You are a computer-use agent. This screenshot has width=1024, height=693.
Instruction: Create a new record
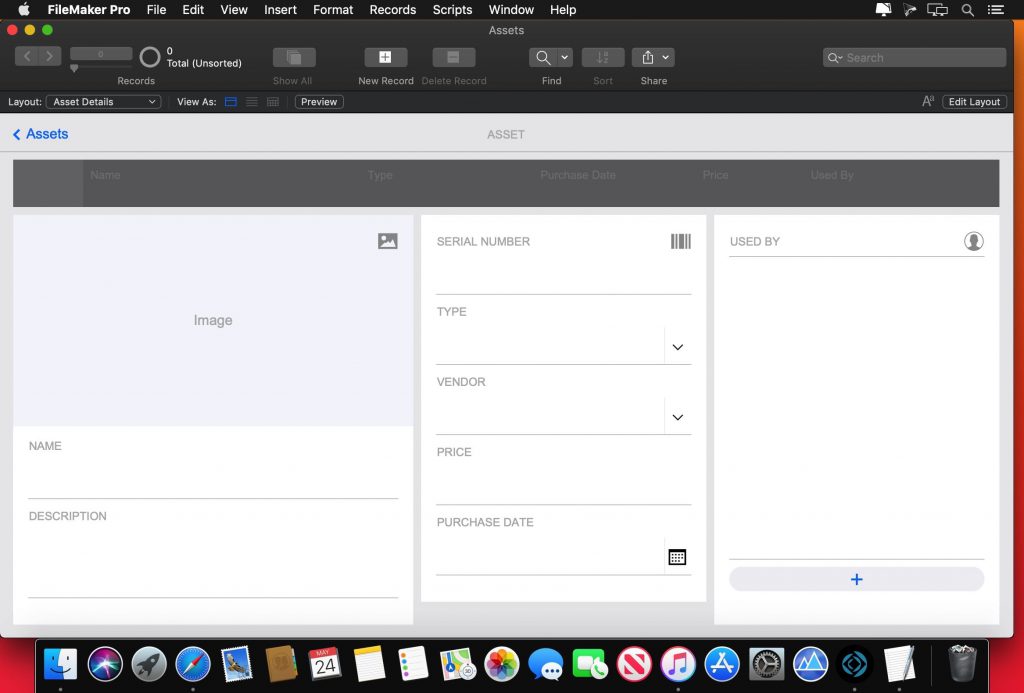click(384, 57)
